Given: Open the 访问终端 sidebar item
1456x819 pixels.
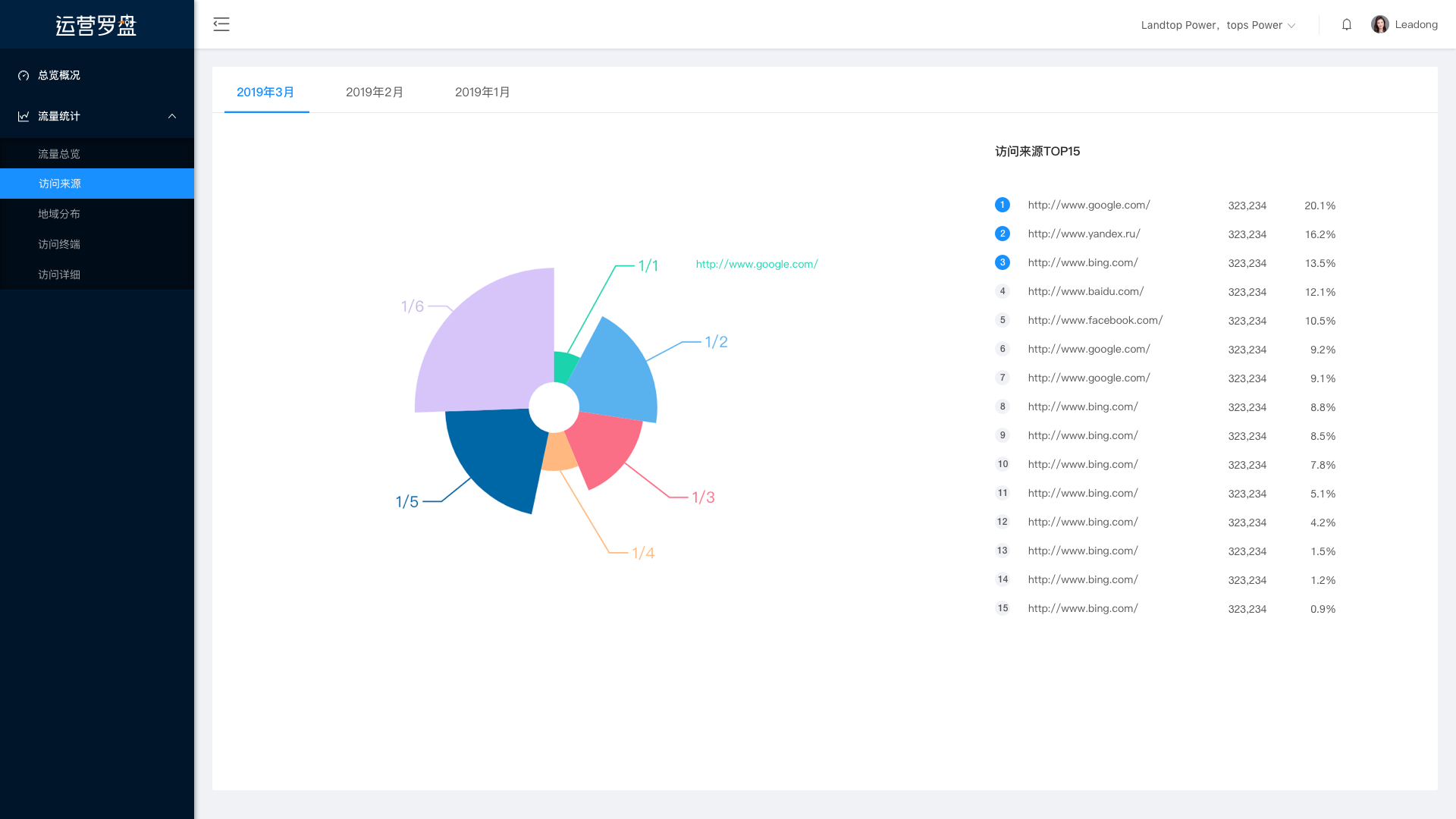Looking at the screenshot, I should pos(59,244).
